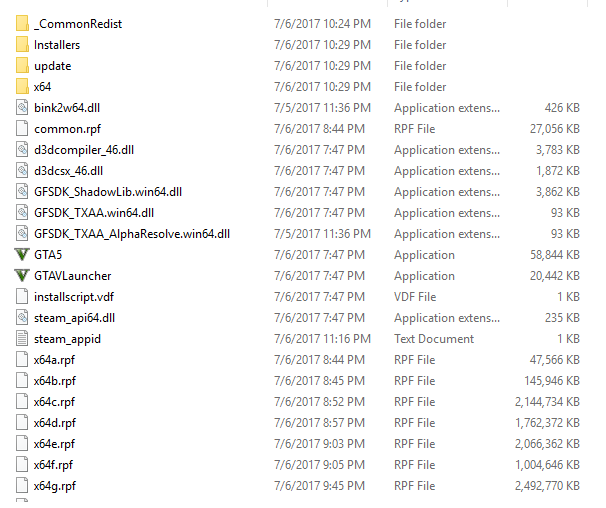
Task: Select GFSDK_ShadowLib.win64.dll in the list
Action: pos(108,192)
